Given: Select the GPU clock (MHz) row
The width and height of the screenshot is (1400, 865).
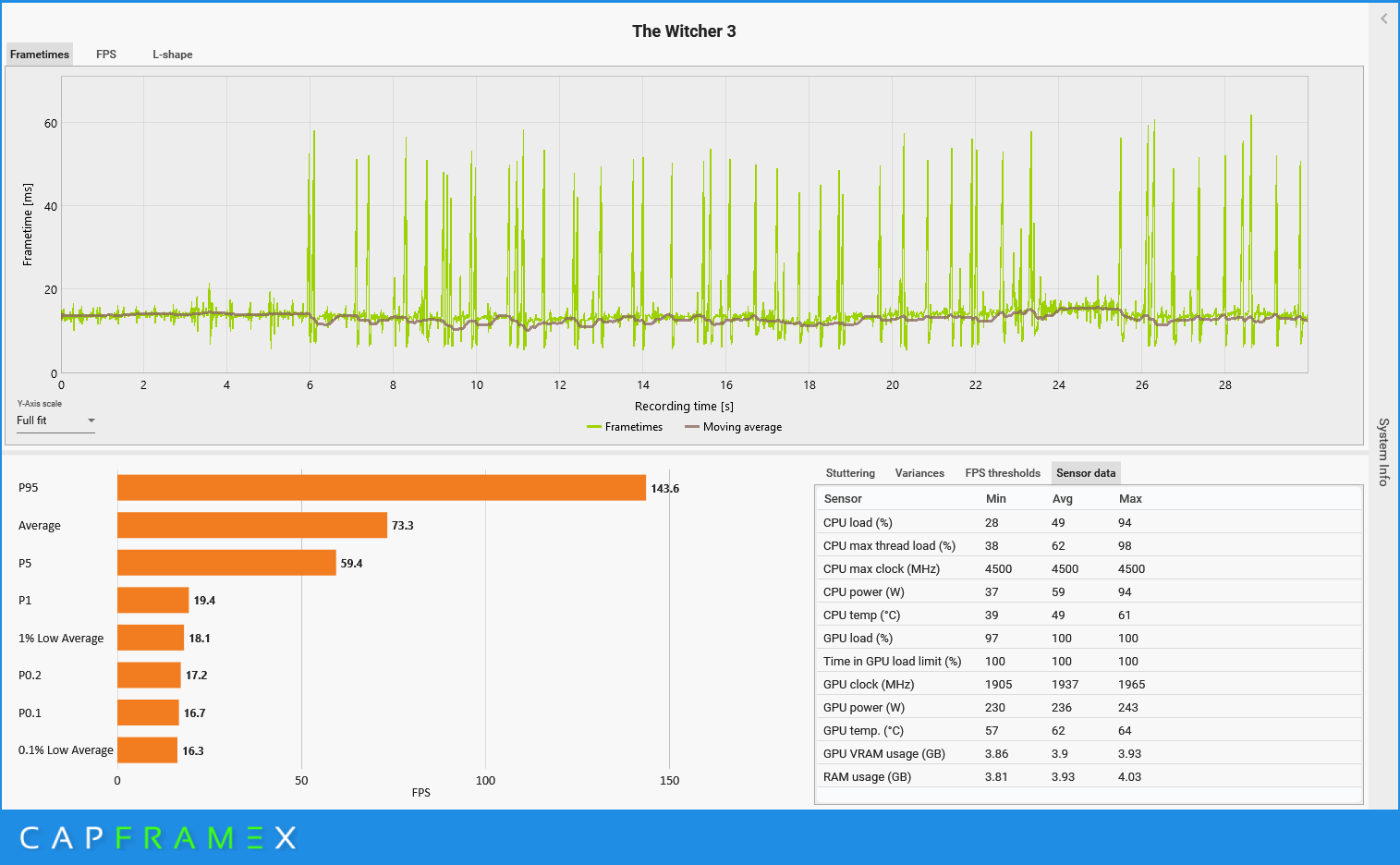Looking at the screenshot, I should click(x=1089, y=684).
